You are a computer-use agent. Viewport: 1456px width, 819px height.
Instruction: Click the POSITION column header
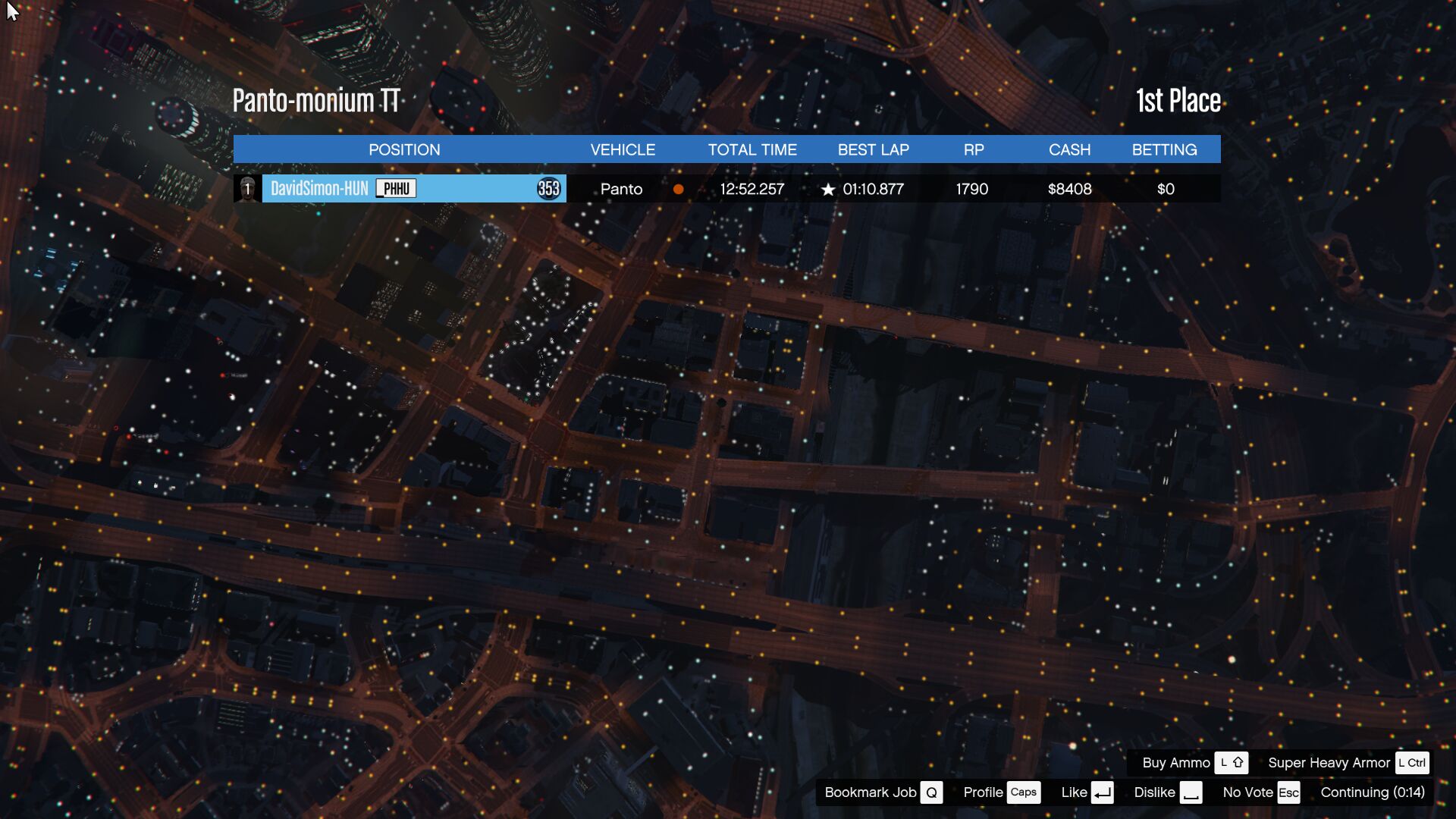pos(404,150)
